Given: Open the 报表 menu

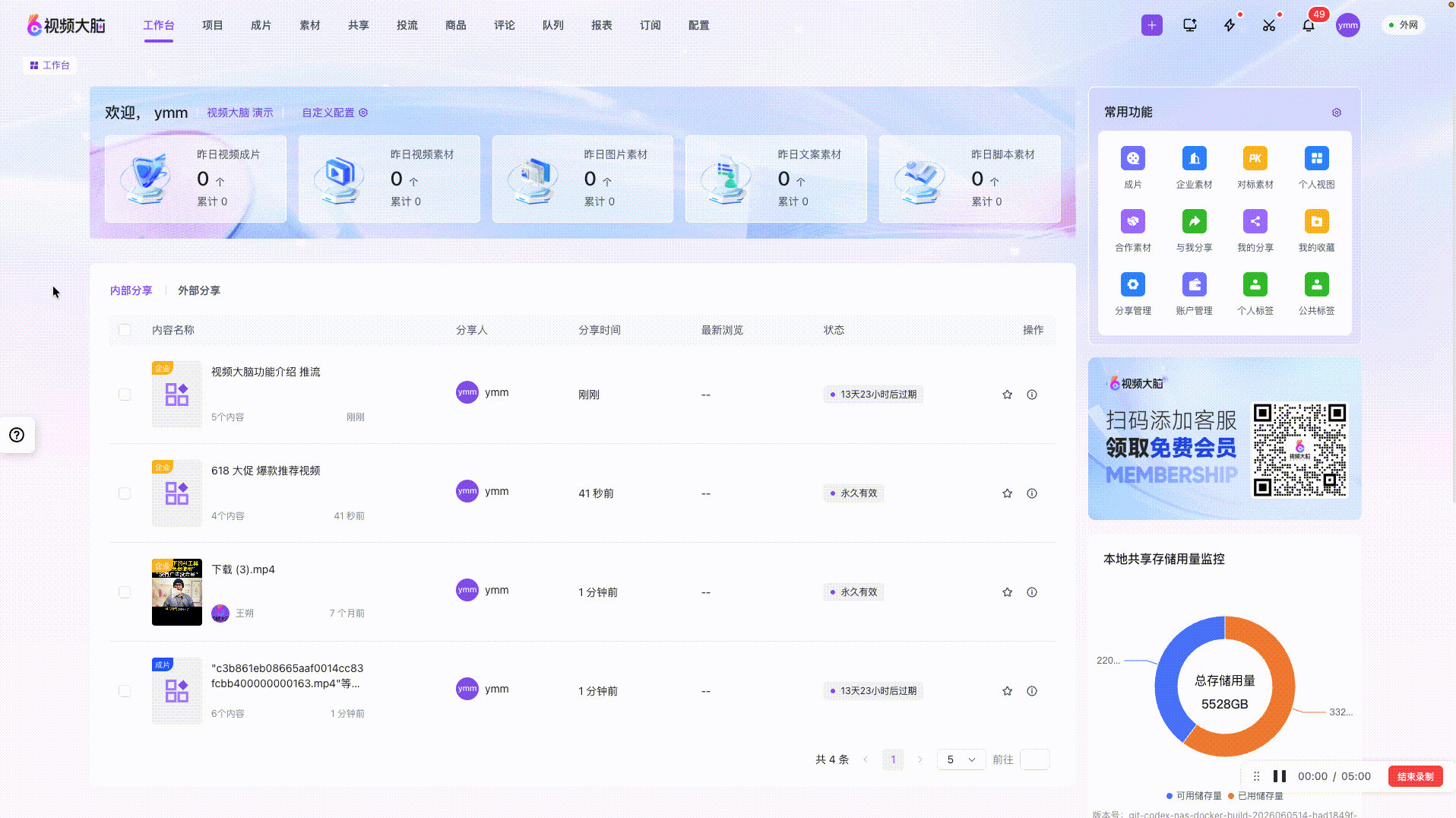Looking at the screenshot, I should tap(602, 25).
